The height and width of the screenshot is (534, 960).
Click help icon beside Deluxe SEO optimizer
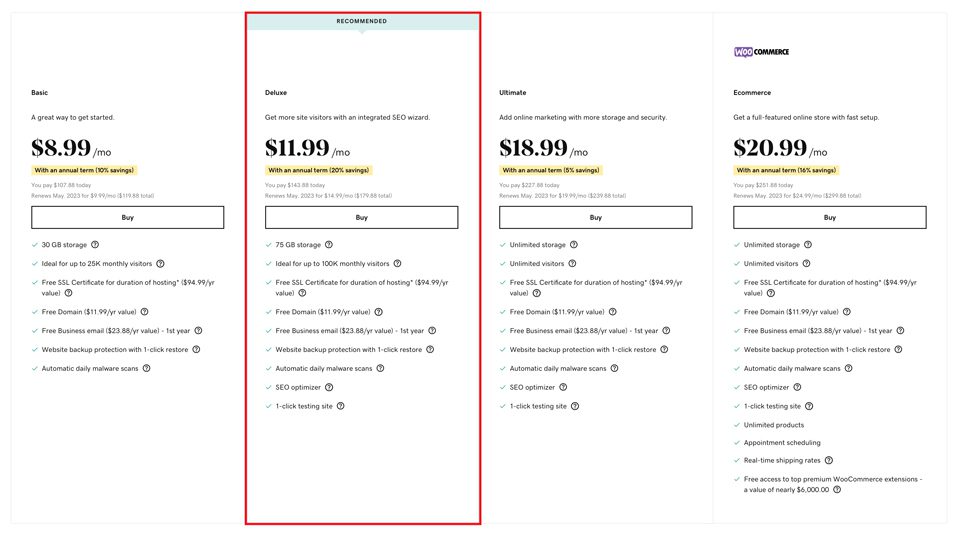point(329,387)
